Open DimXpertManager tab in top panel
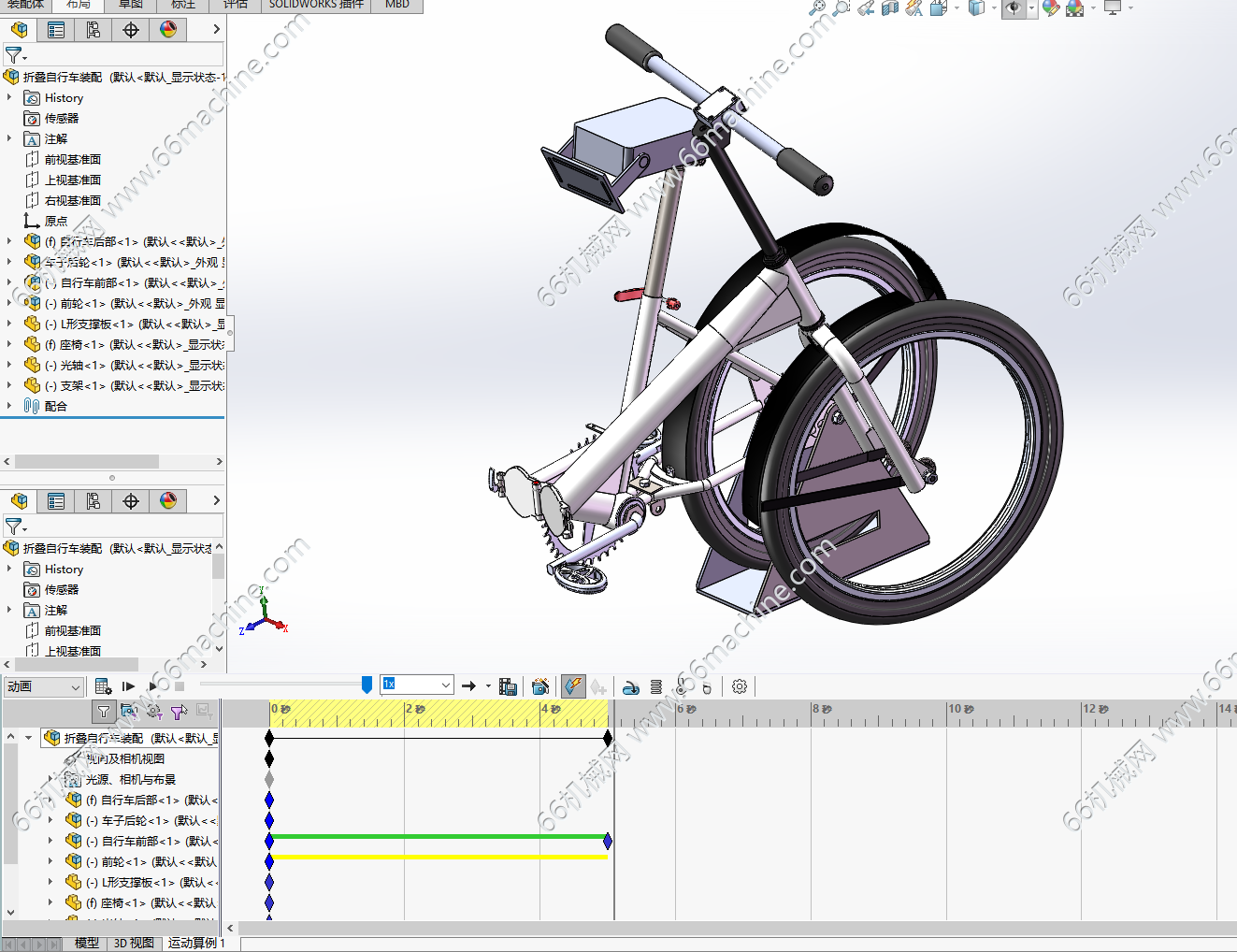Screen dimensions: 1237x952 pyautogui.click(x=131, y=30)
